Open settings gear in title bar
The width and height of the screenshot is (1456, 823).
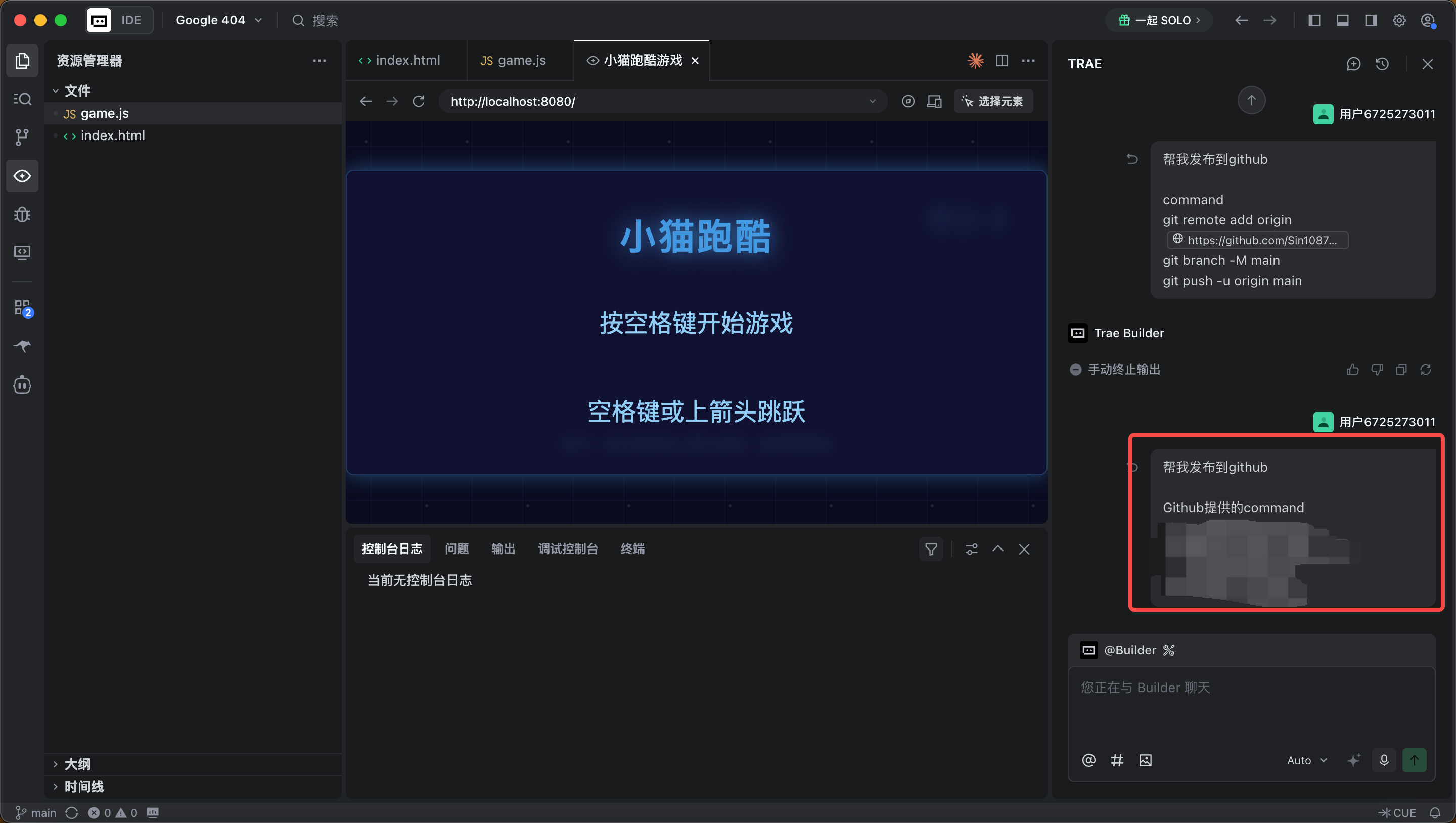(x=1399, y=20)
